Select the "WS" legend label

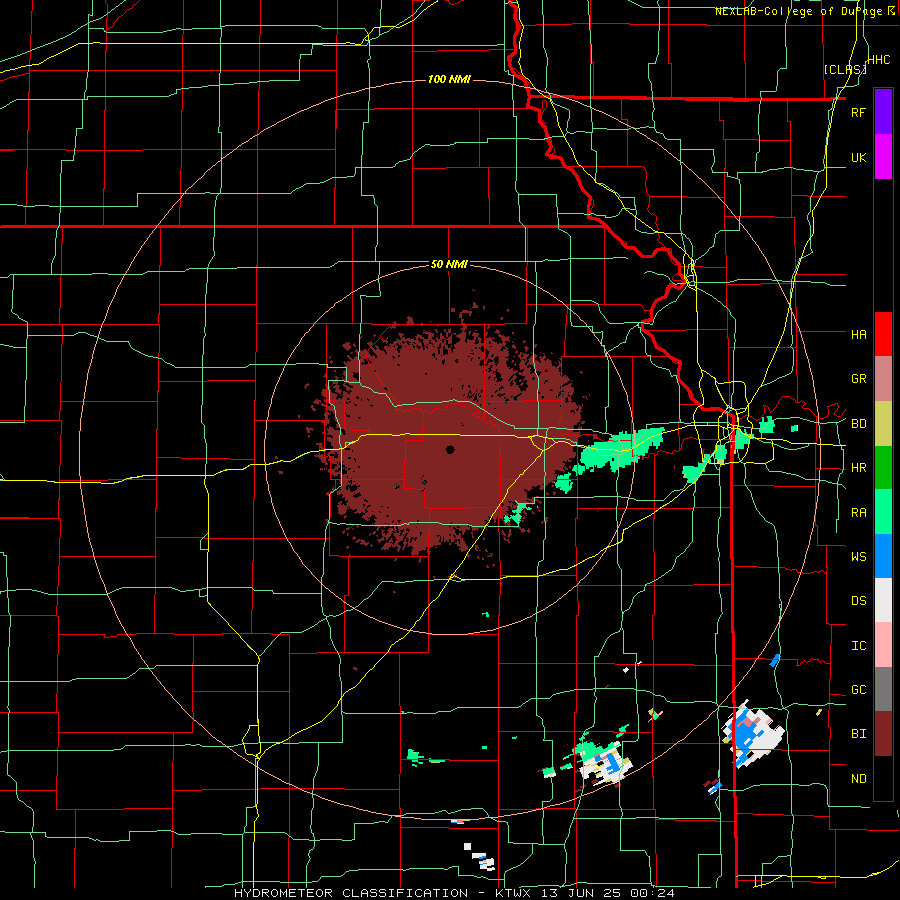pos(858,556)
